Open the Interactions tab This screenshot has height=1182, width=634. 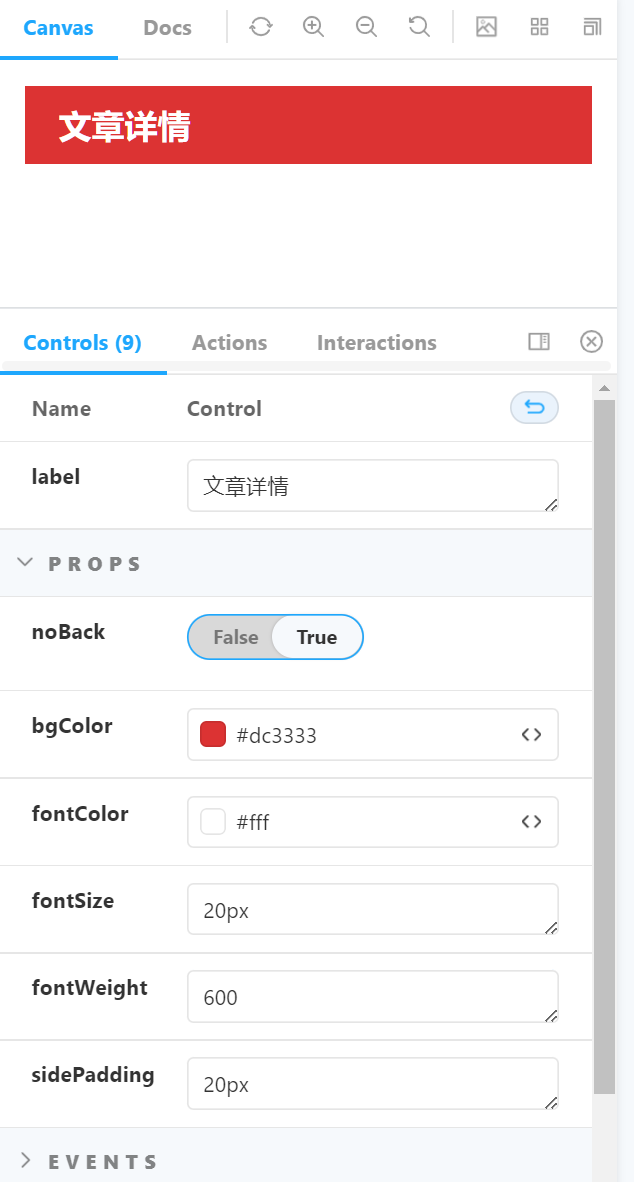coord(376,343)
